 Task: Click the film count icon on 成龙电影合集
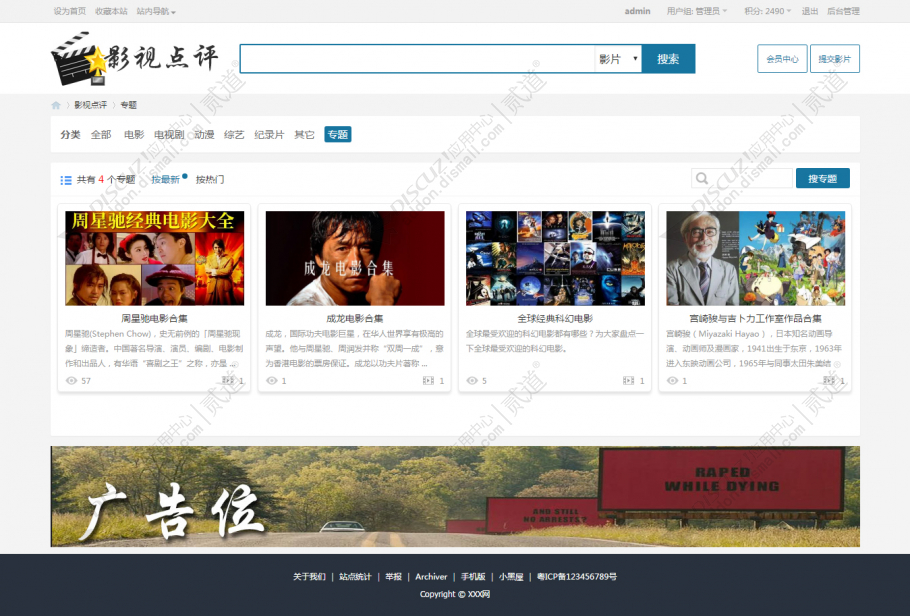[428, 380]
